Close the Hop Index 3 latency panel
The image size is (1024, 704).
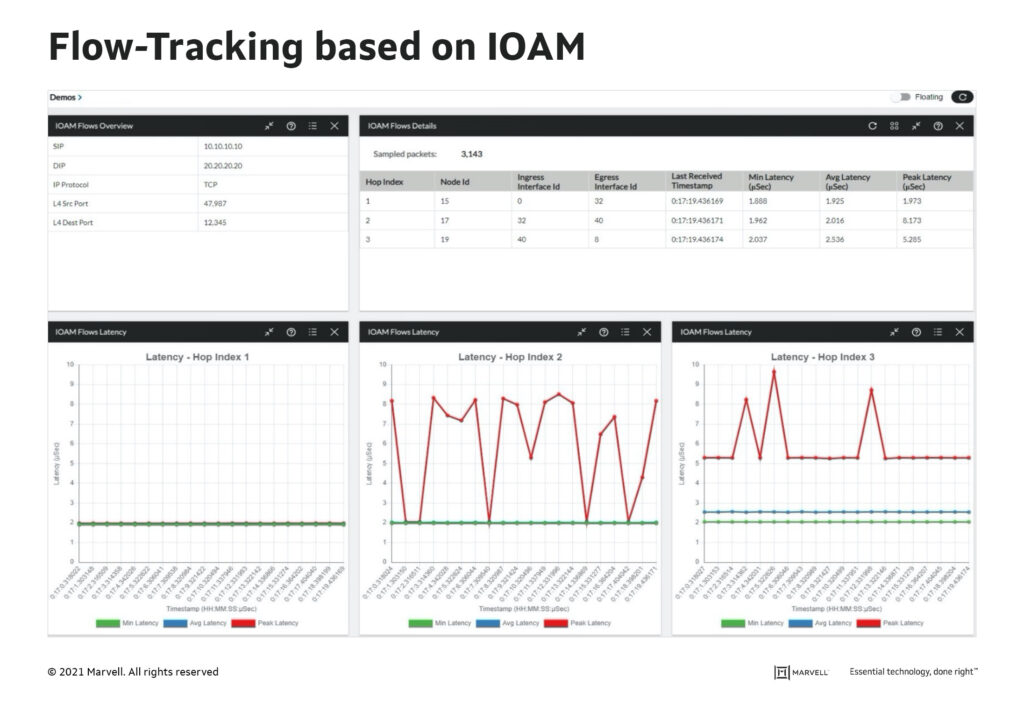[x=959, y=332]
